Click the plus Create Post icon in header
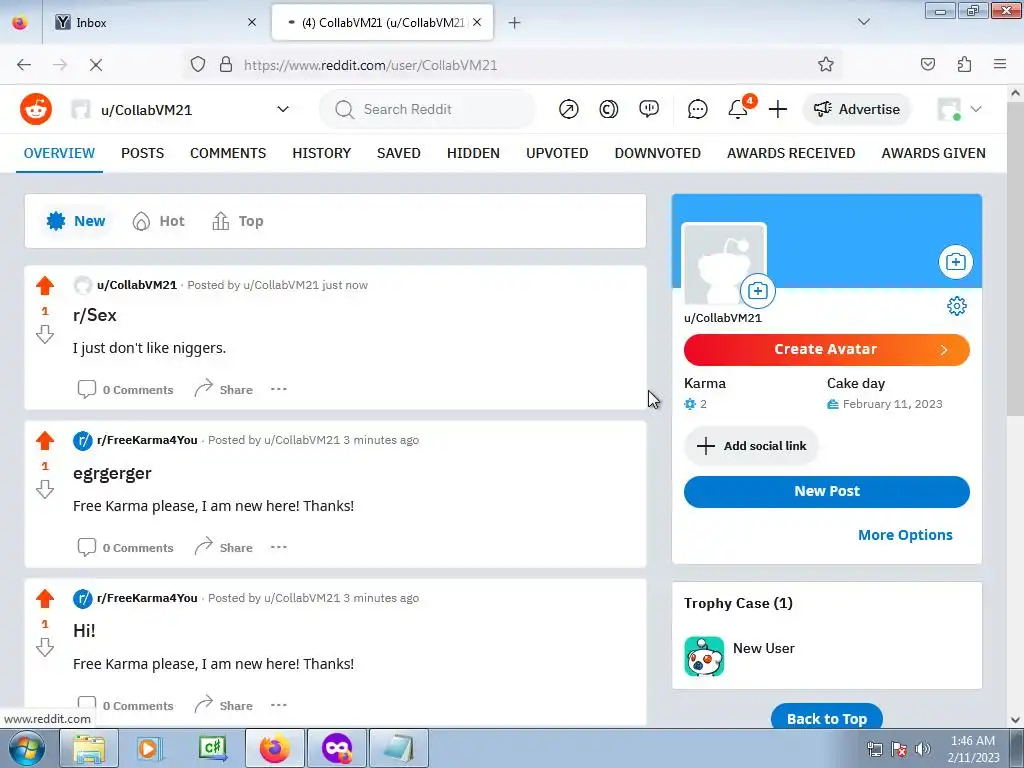 (778, 109)
